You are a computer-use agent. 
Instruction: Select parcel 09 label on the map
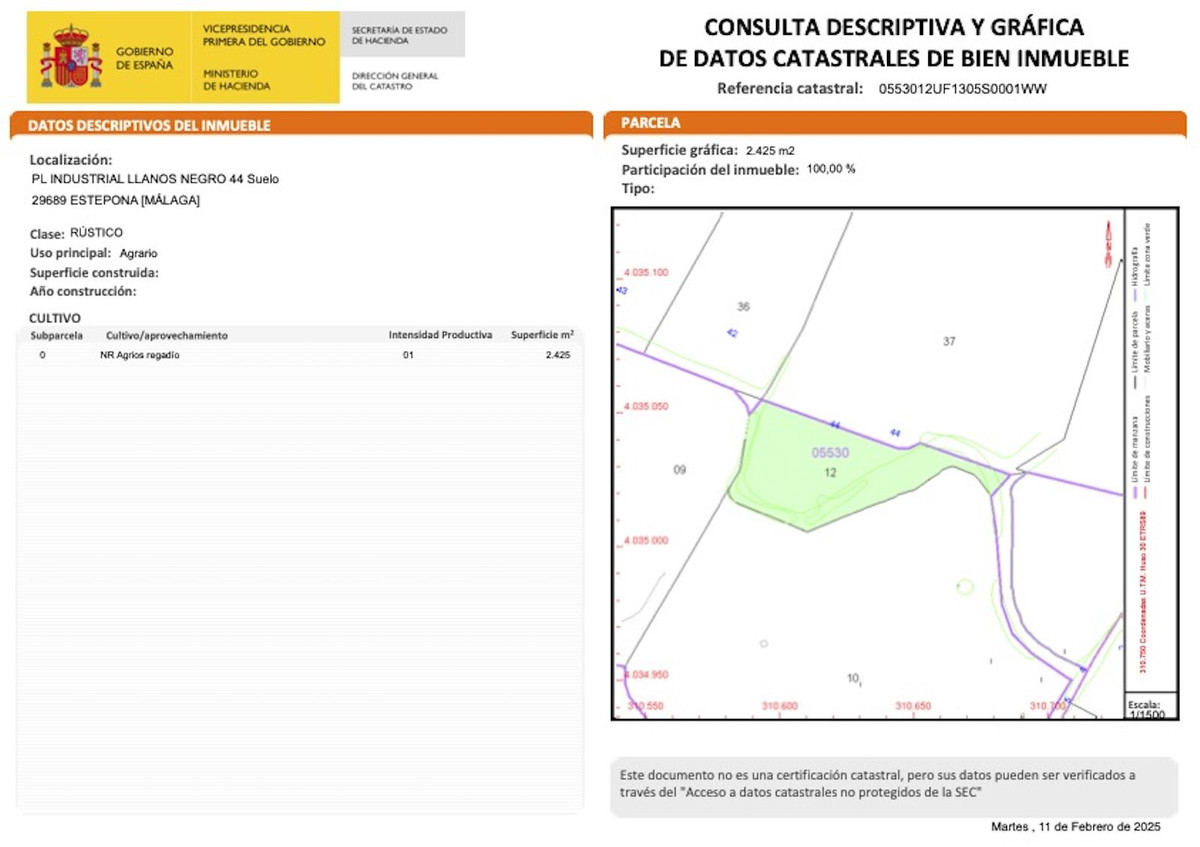point(680,470)
